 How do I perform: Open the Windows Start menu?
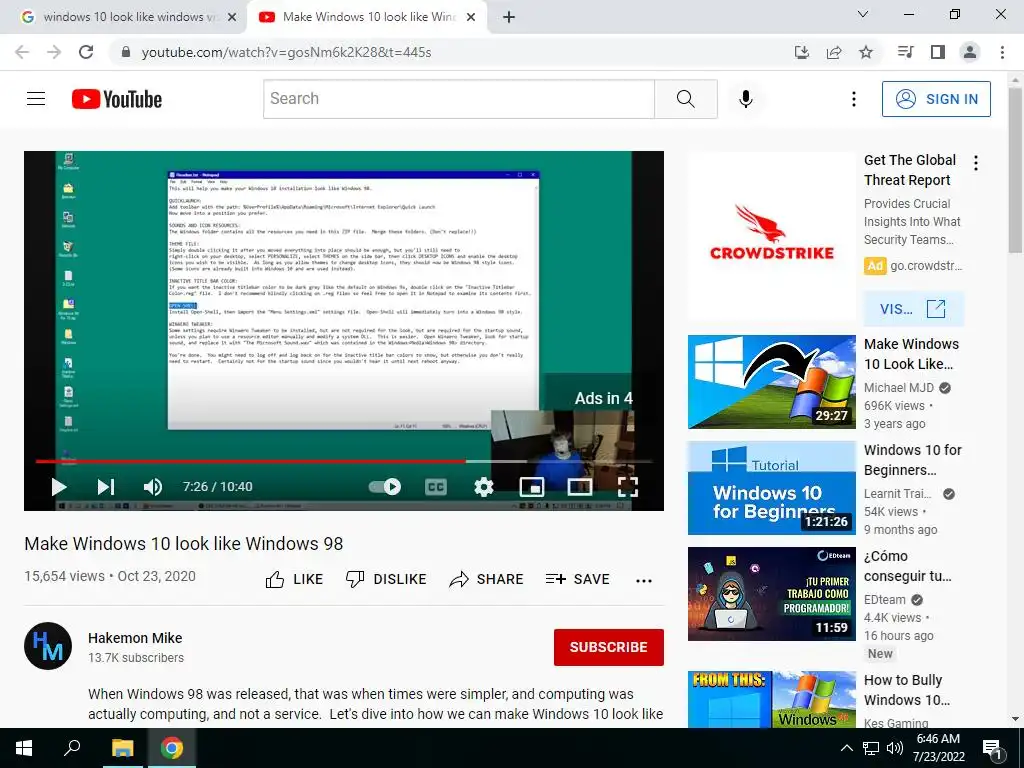(x=24, y=748)
